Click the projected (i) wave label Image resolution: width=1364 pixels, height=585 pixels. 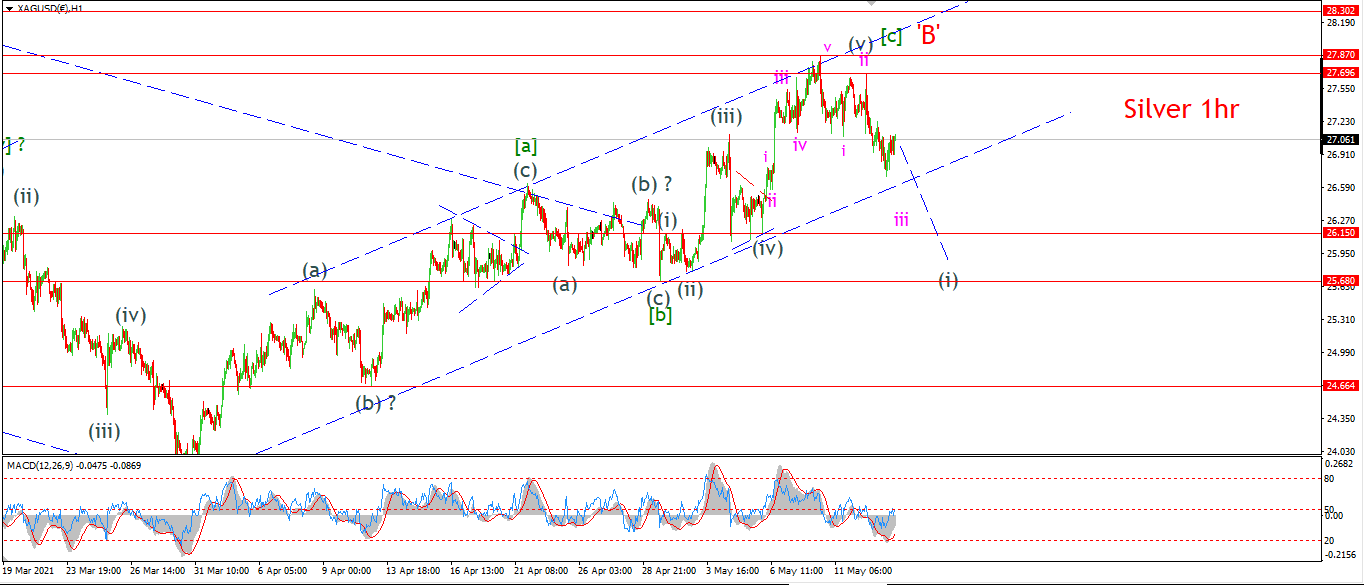pos(948,280)
